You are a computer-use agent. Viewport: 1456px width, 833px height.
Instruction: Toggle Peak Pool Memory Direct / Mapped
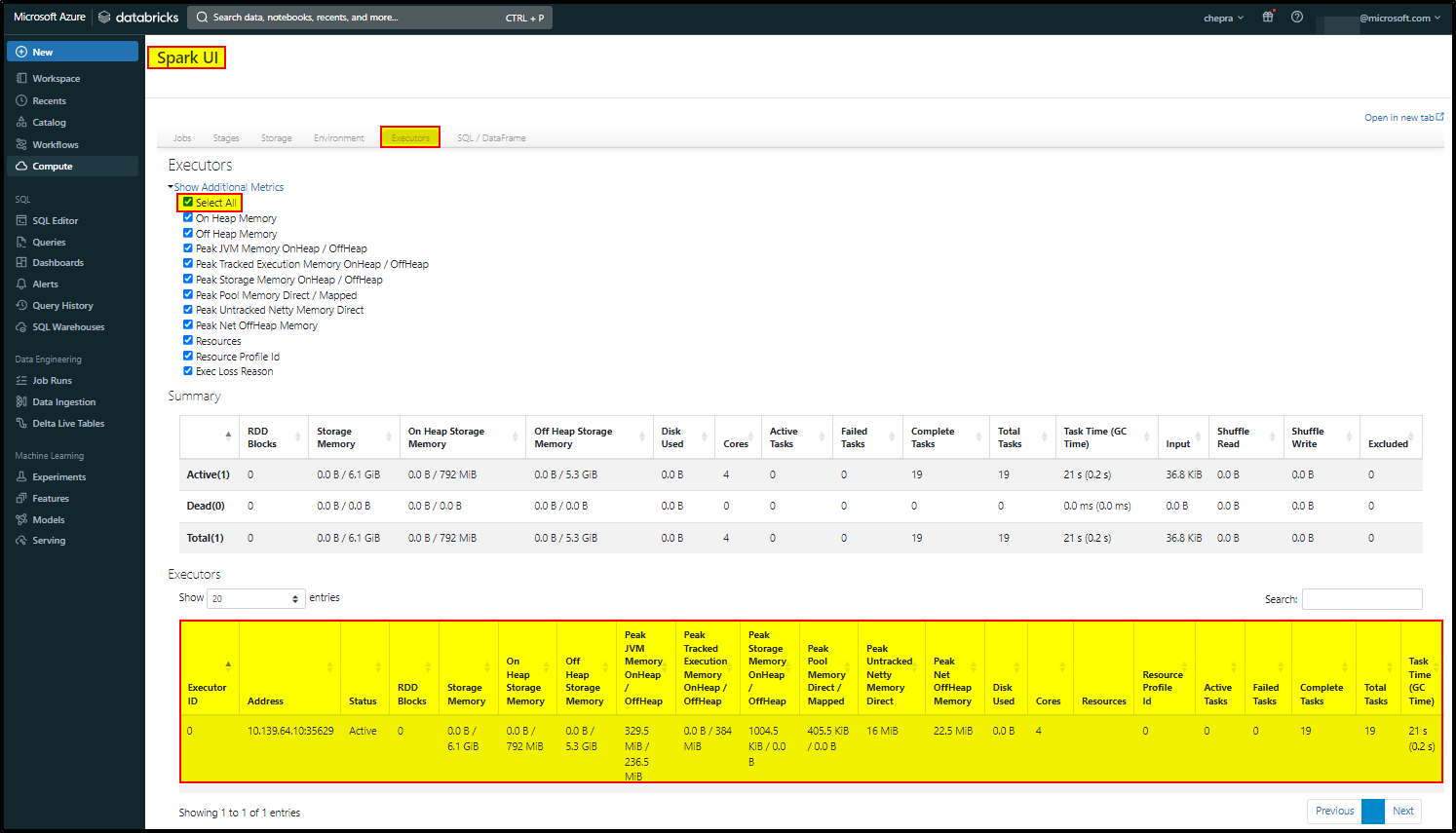[x=188, y=294]
